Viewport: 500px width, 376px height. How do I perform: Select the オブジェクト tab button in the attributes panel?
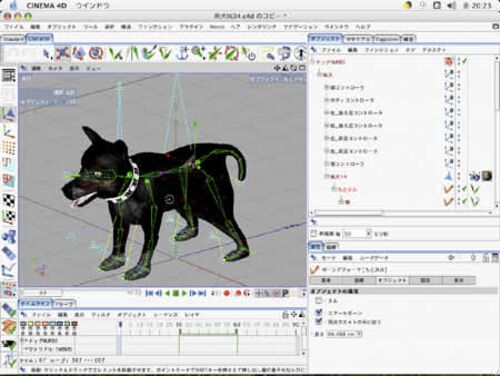click(x=392, y=280)
